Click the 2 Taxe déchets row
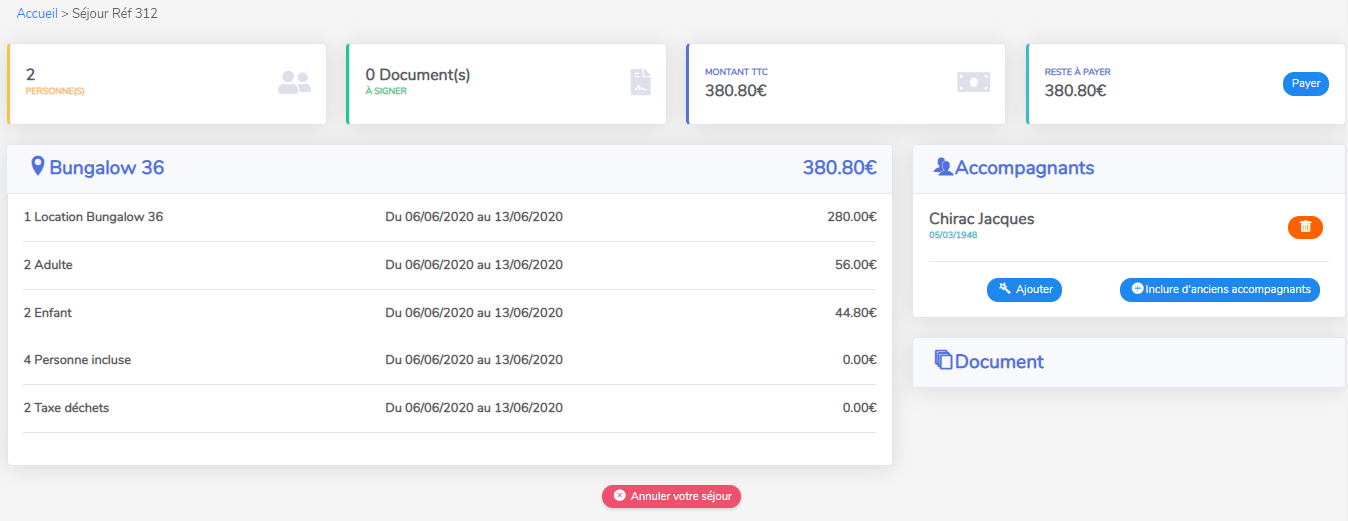 [x=66, y=408]
